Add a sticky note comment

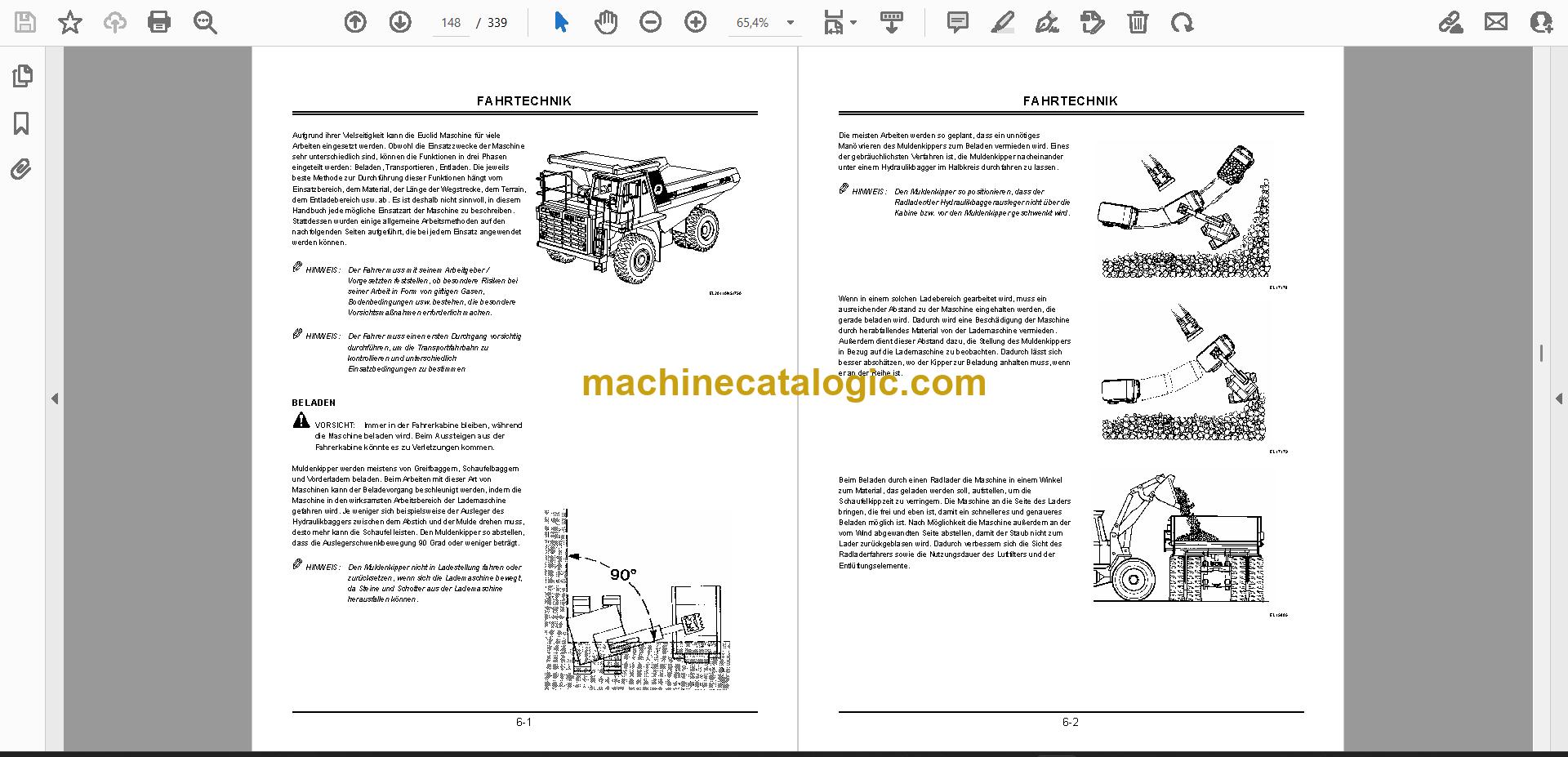coord(958,22)
